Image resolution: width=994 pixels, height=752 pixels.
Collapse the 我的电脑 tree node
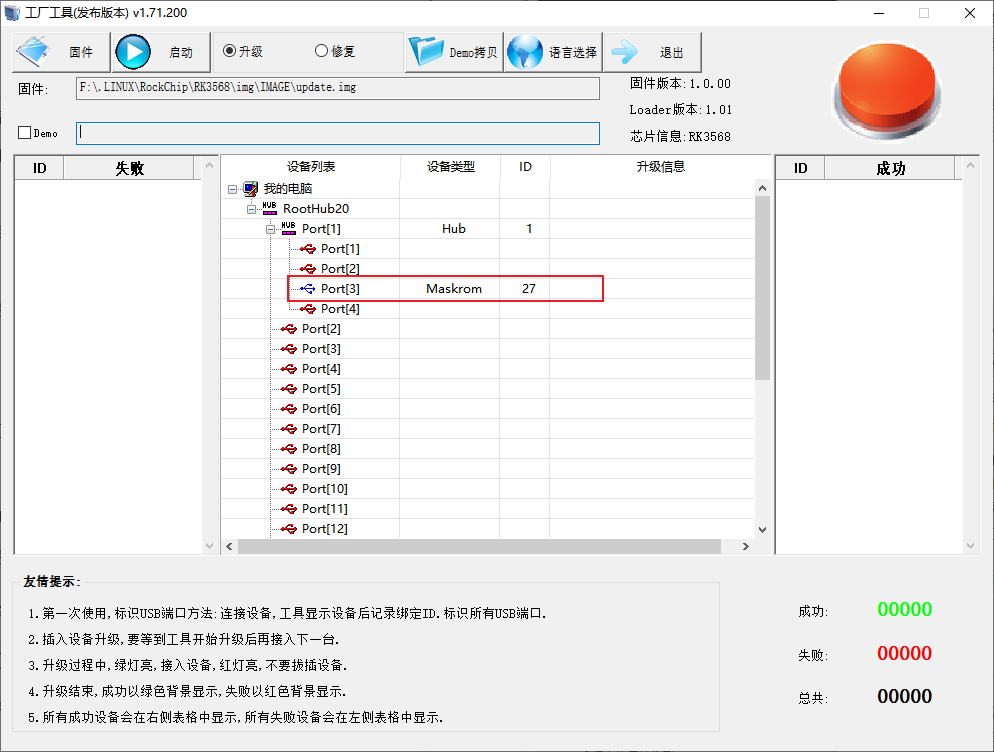pyautogui.click(x=232, y=189)
